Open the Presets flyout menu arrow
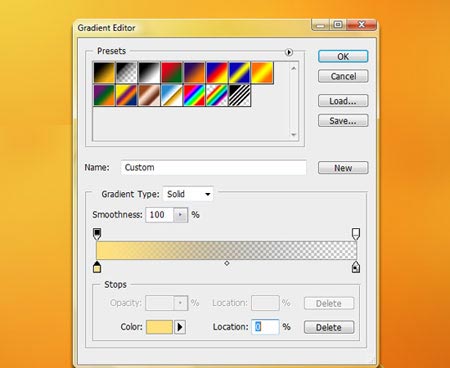Screen dimensions: 450x368 pos(289,52)
